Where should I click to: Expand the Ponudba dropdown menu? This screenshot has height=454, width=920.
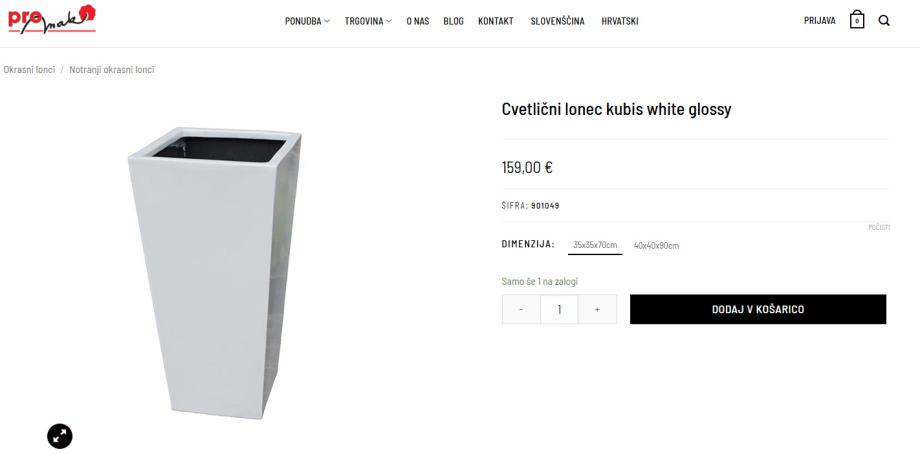point(307,21)
